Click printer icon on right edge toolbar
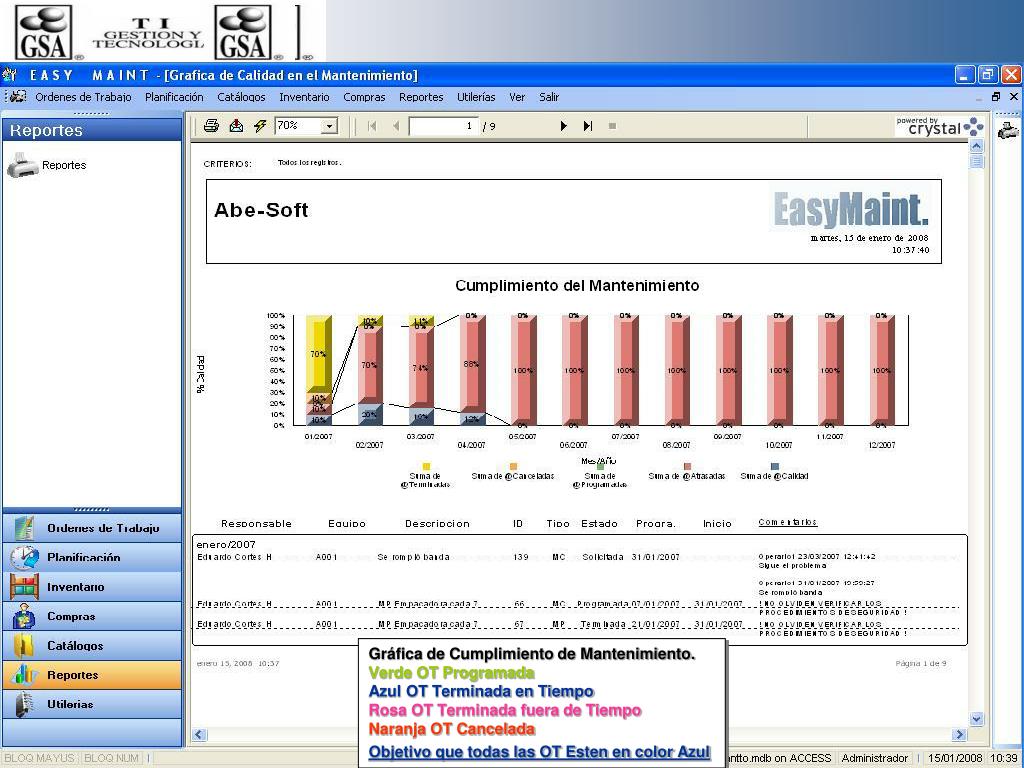The width and height of the screenshot is (1024, 768). click(x=1008, y=131)
